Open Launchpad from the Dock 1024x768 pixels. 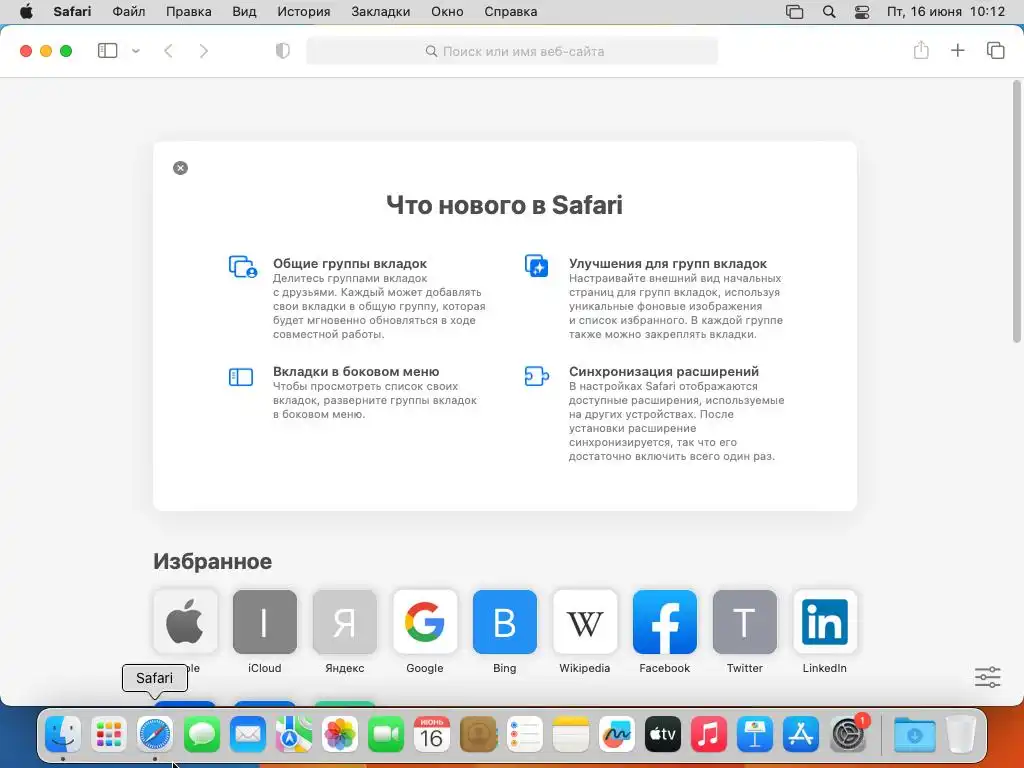(x=109, y=735)
